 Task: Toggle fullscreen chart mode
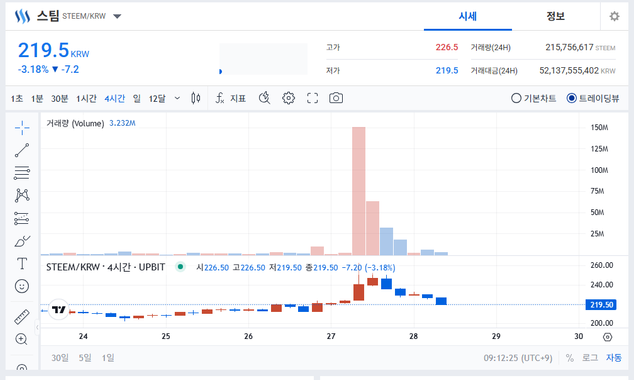tap(312, 98)
